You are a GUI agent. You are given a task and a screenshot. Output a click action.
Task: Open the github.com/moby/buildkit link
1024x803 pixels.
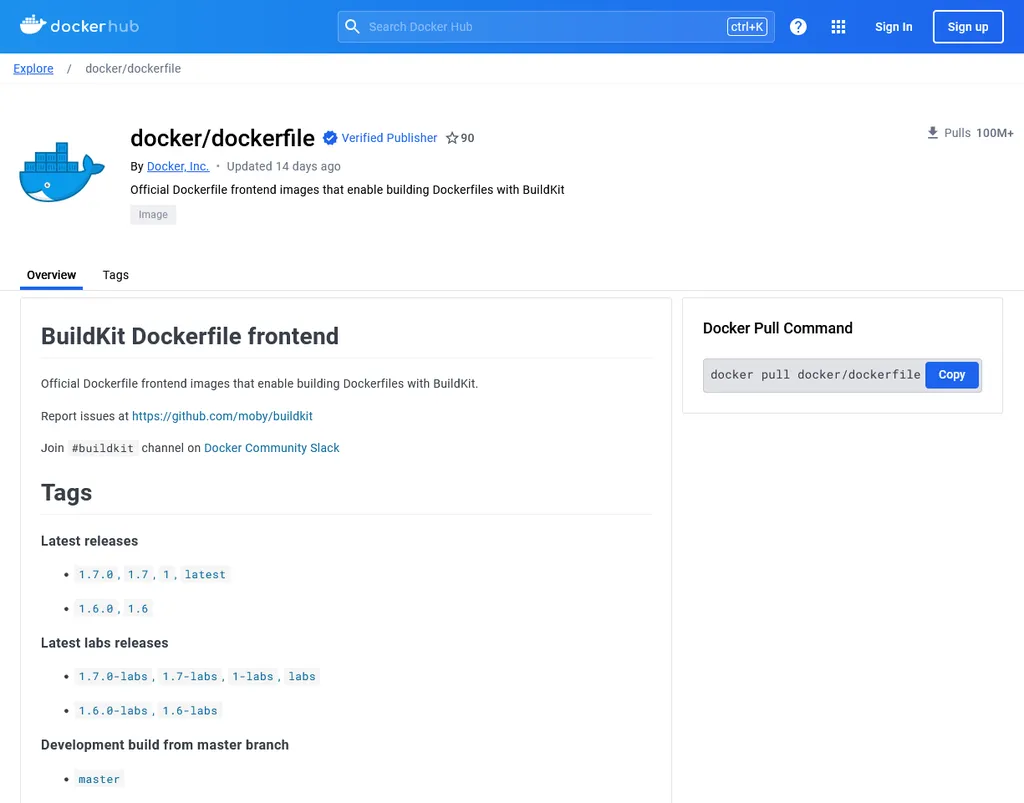point(222,416)
